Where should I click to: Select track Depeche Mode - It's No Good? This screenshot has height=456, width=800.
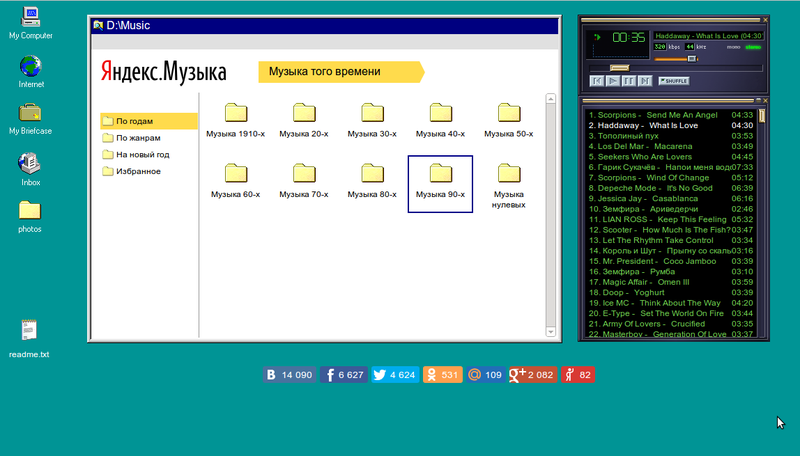pyautogui.click(x=670, y=188)
